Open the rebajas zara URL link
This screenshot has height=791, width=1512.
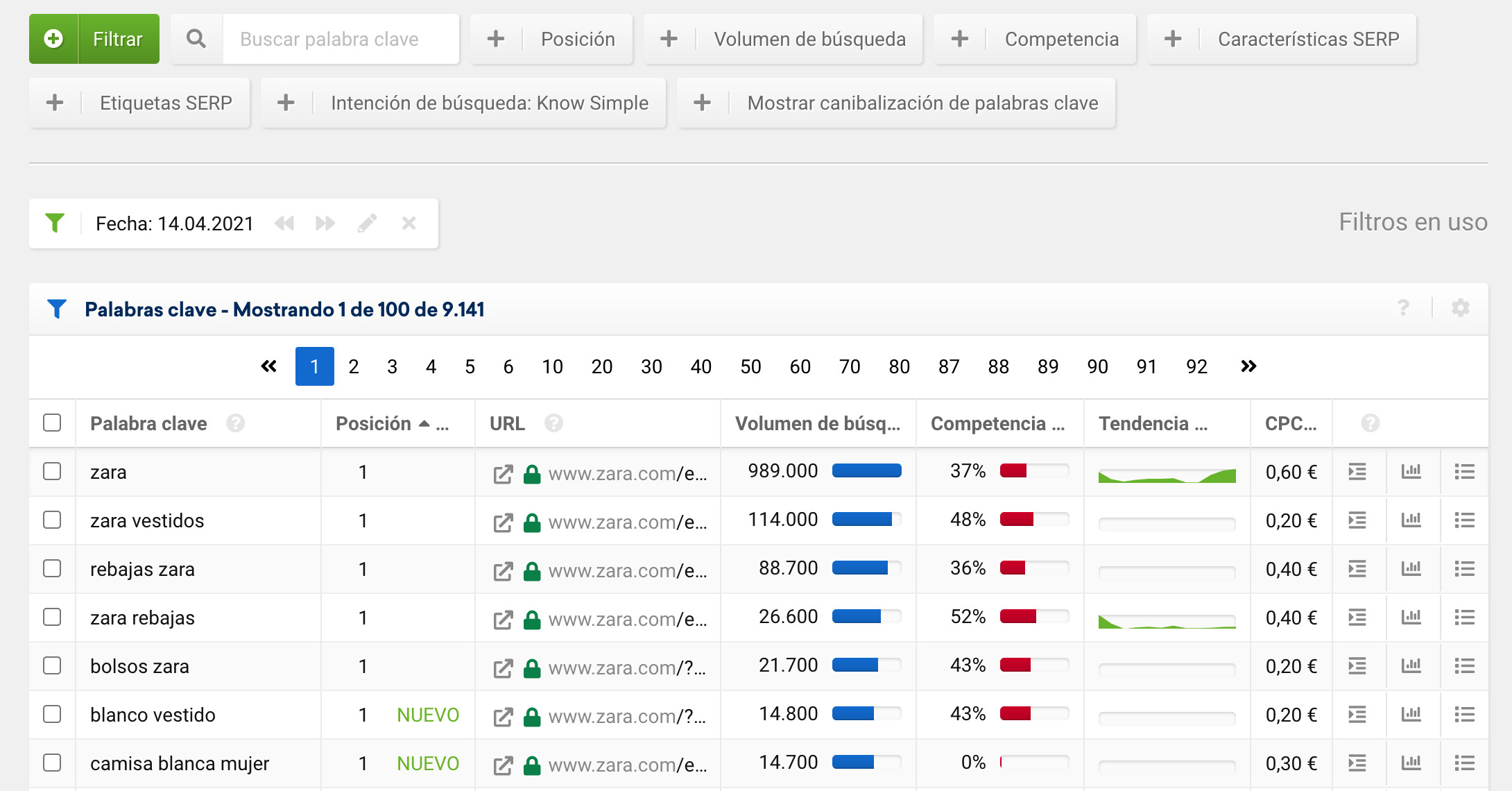(627, 570)
